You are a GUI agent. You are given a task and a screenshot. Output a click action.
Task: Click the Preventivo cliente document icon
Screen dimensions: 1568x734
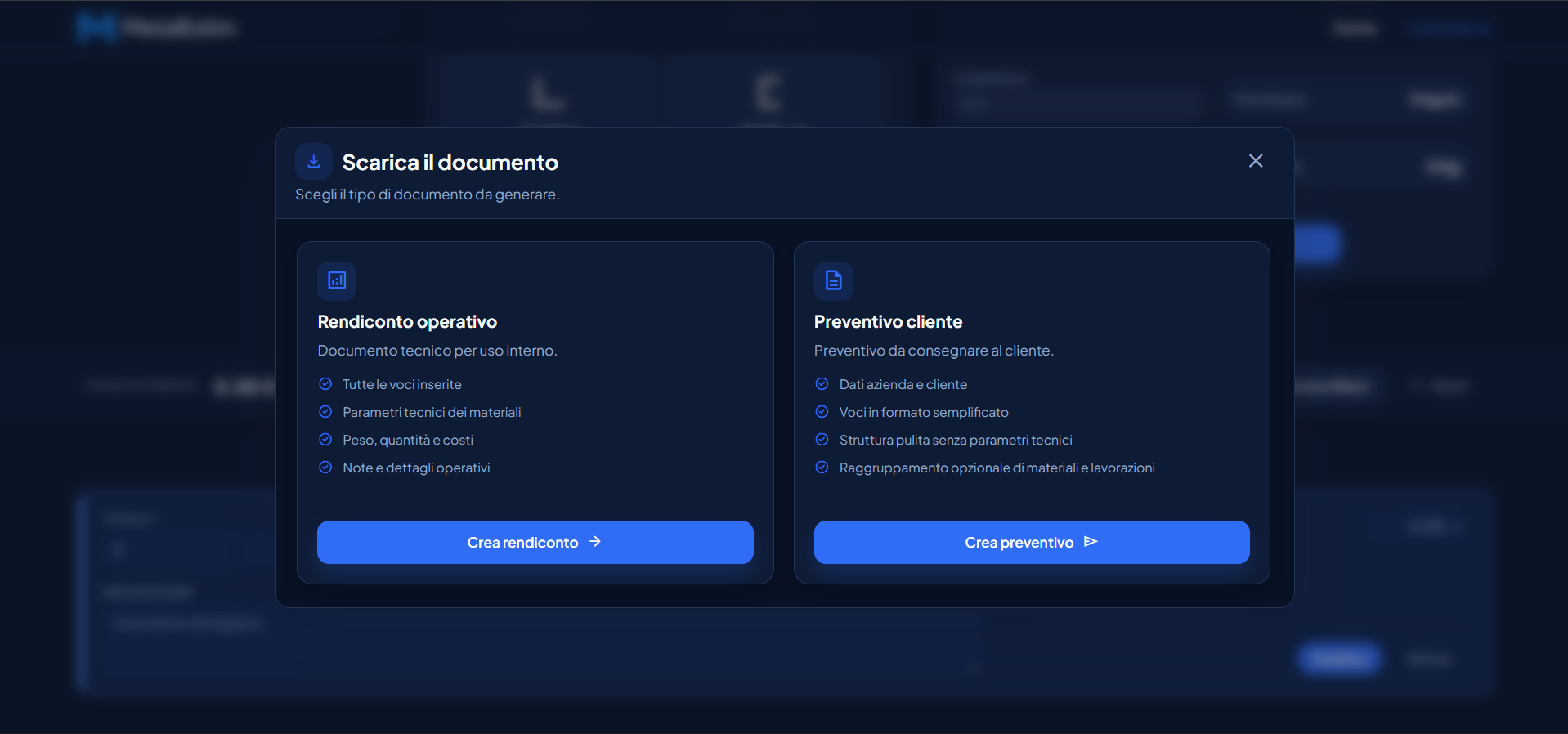click(x=833, y=280)
